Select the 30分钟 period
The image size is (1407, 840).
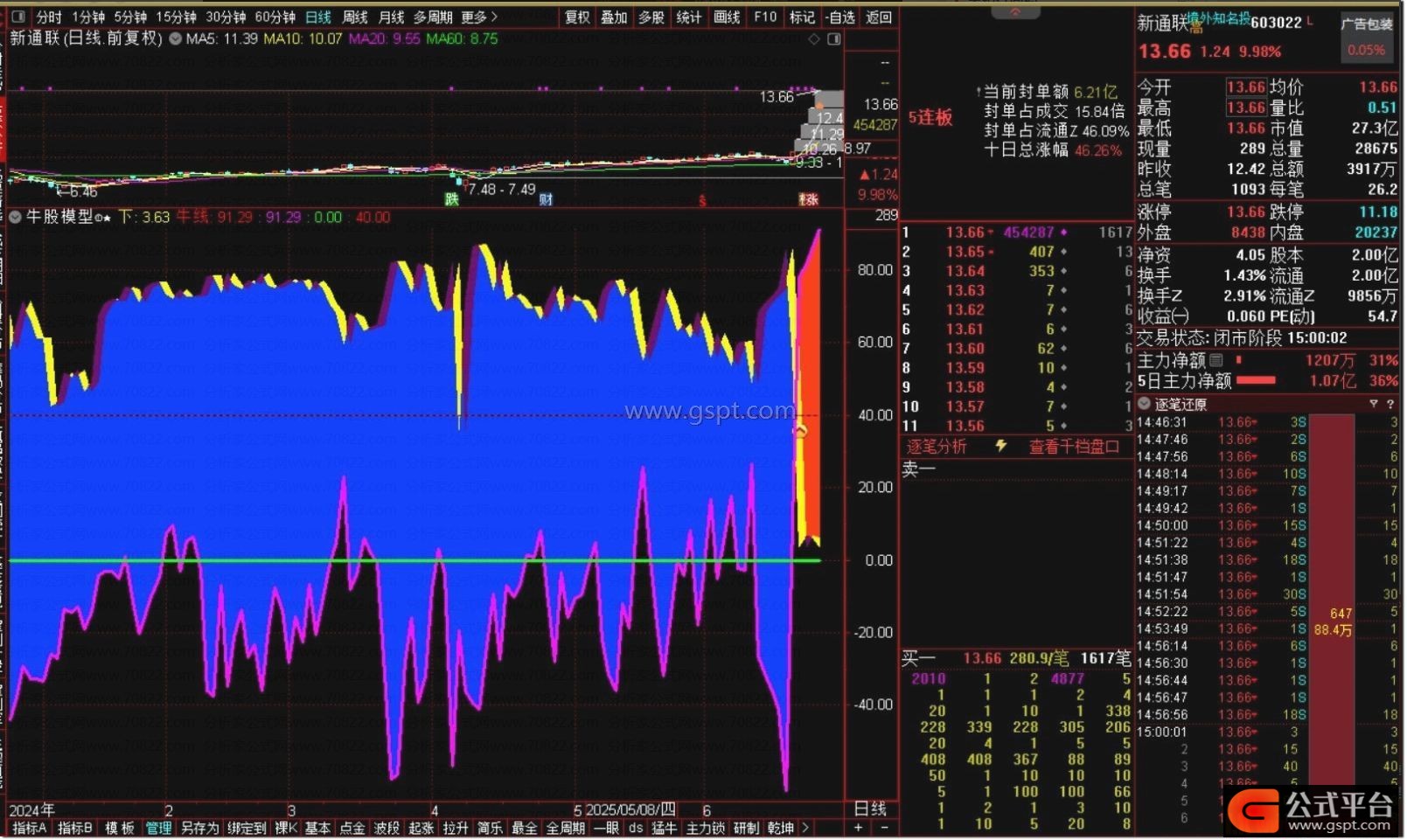point(226,17)
